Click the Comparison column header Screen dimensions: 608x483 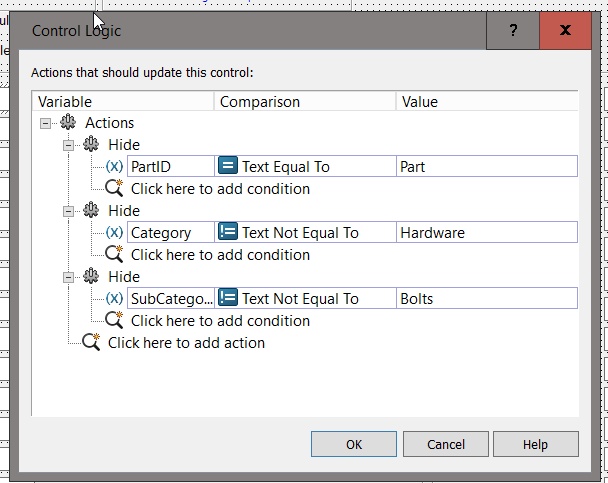tap(305, 102)
